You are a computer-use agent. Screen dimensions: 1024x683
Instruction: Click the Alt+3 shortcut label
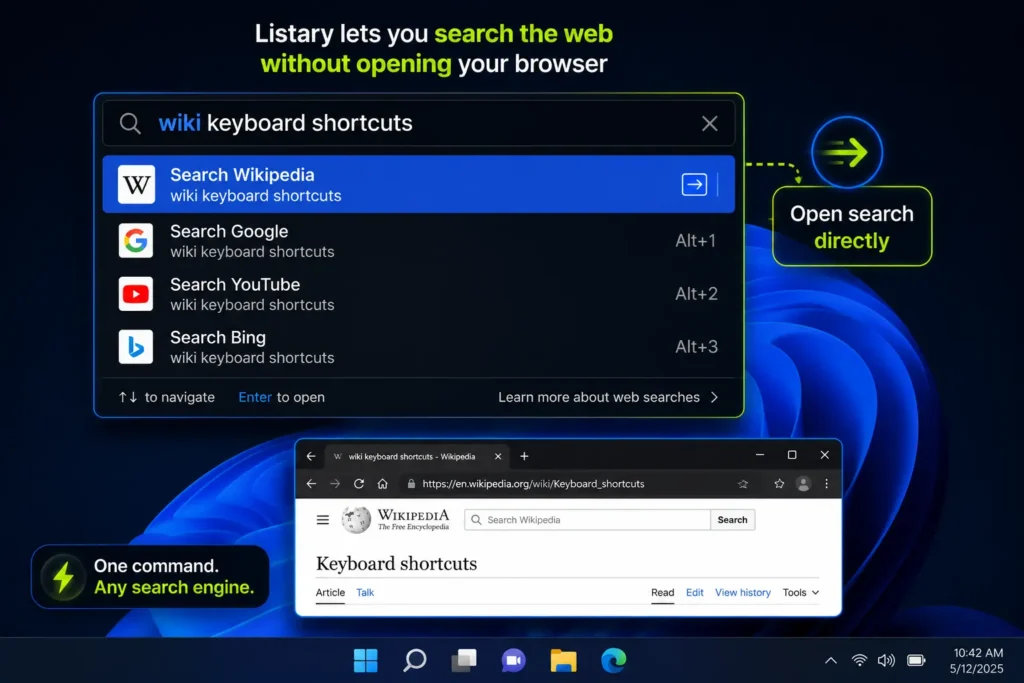coord(696,347)
